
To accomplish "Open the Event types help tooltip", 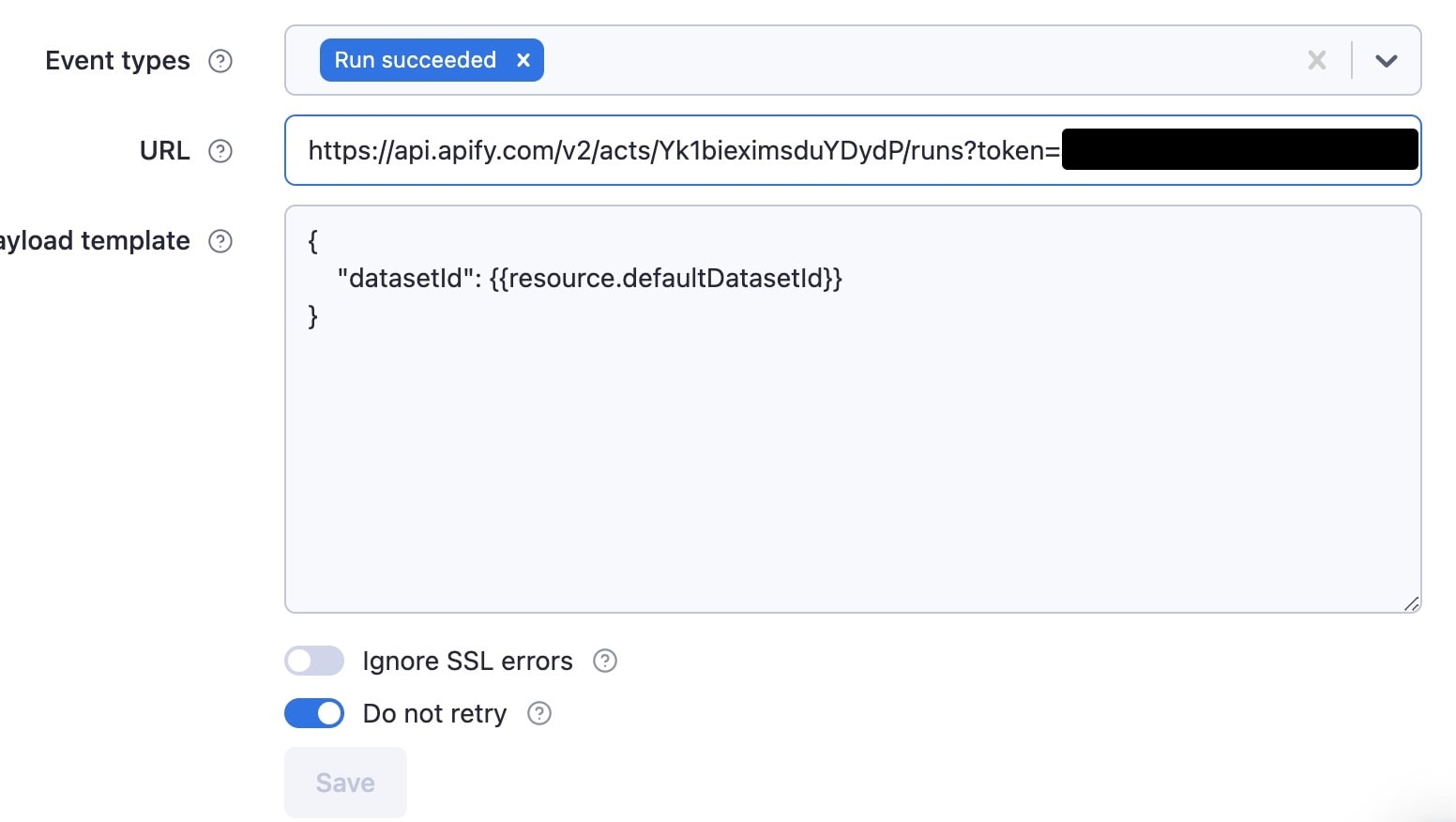I will (x=220, y=60).
